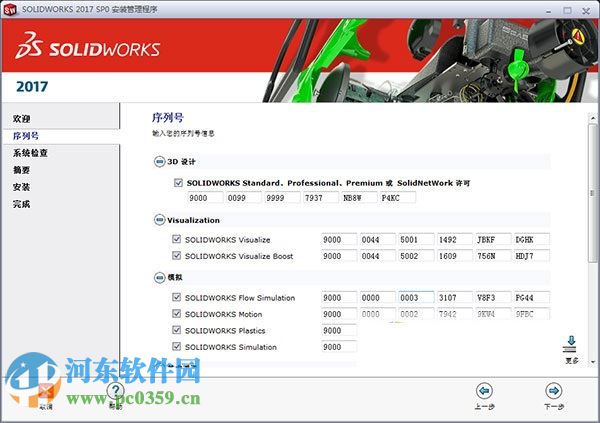Collapse the 模拟 section
The width and height of the screenshot is (600, 423).
point(159,278)
